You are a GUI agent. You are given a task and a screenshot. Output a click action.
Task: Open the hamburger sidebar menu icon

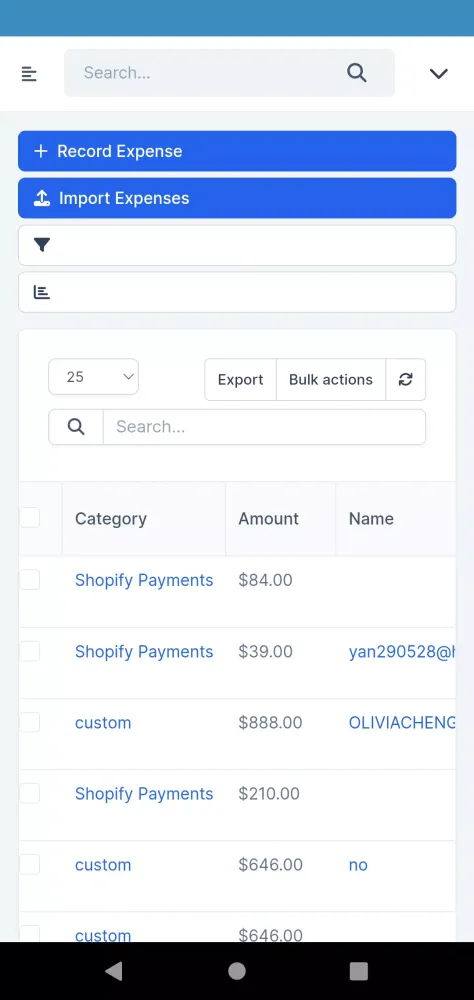tap(29, 73)
